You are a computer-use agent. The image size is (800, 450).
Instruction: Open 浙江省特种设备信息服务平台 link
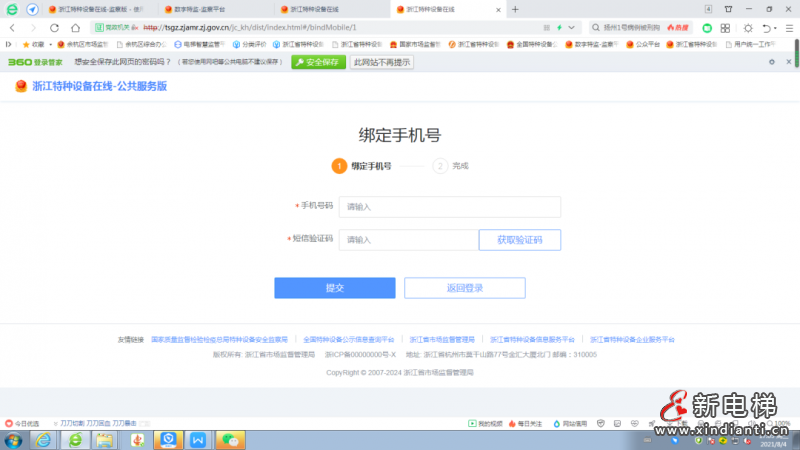(x=532, y=339)
